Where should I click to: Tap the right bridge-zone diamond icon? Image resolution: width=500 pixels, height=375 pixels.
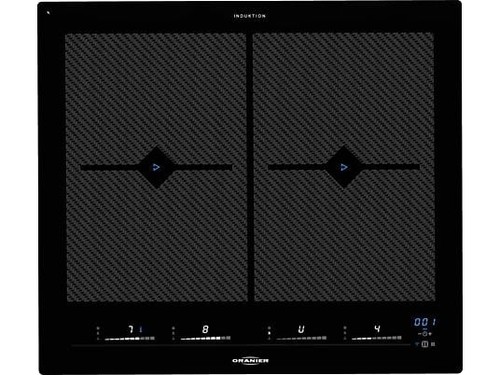pos(344,167)
